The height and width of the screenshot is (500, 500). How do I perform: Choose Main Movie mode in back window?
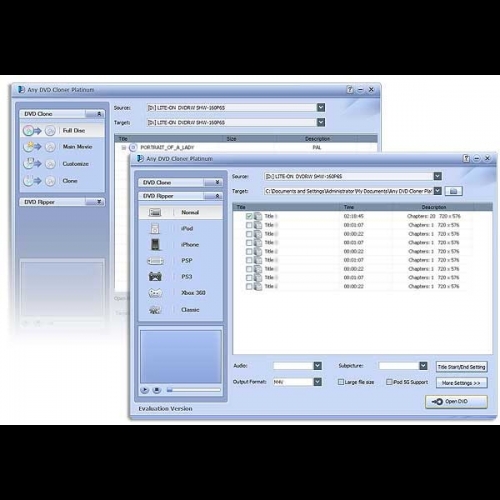click(62, 147)
